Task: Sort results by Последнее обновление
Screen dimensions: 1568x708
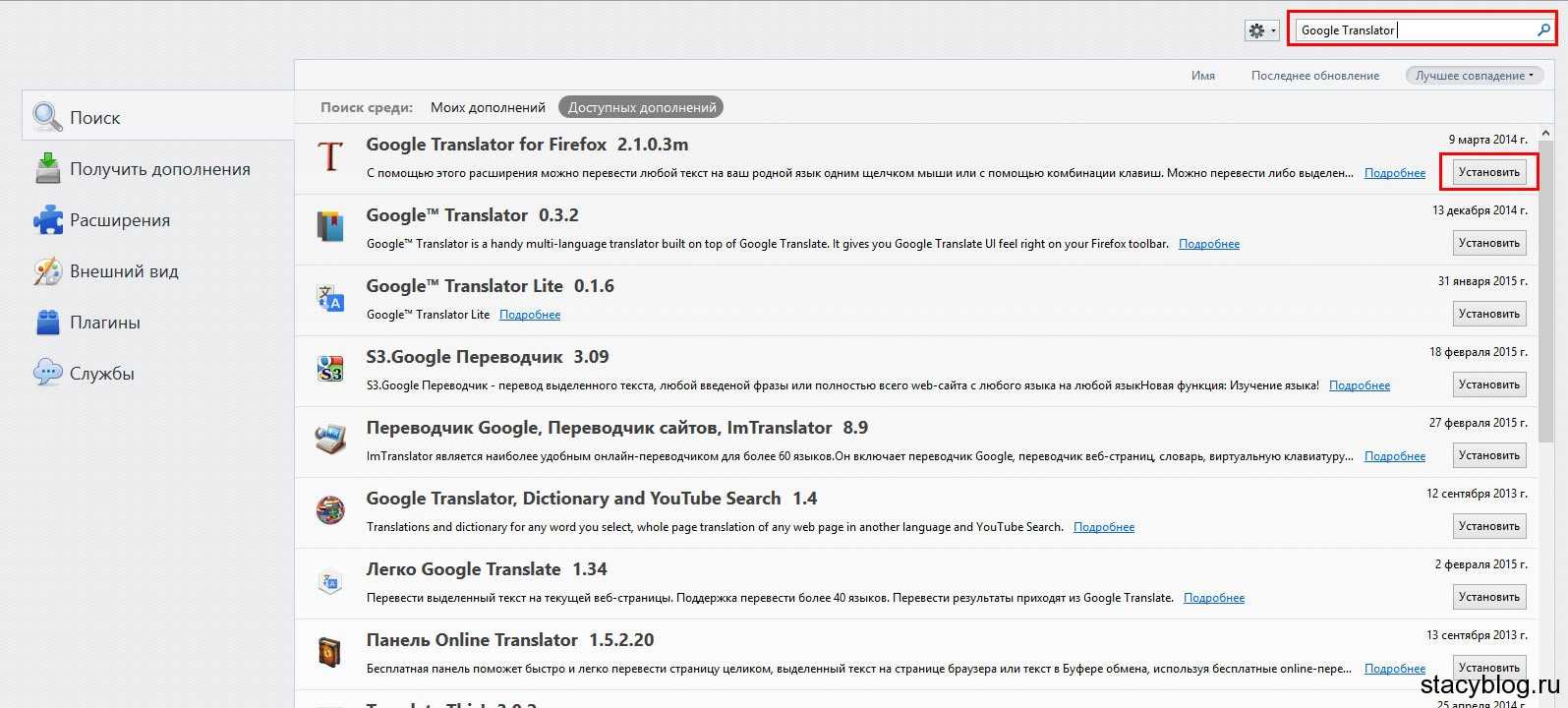Action: (x=1314, y=76)
